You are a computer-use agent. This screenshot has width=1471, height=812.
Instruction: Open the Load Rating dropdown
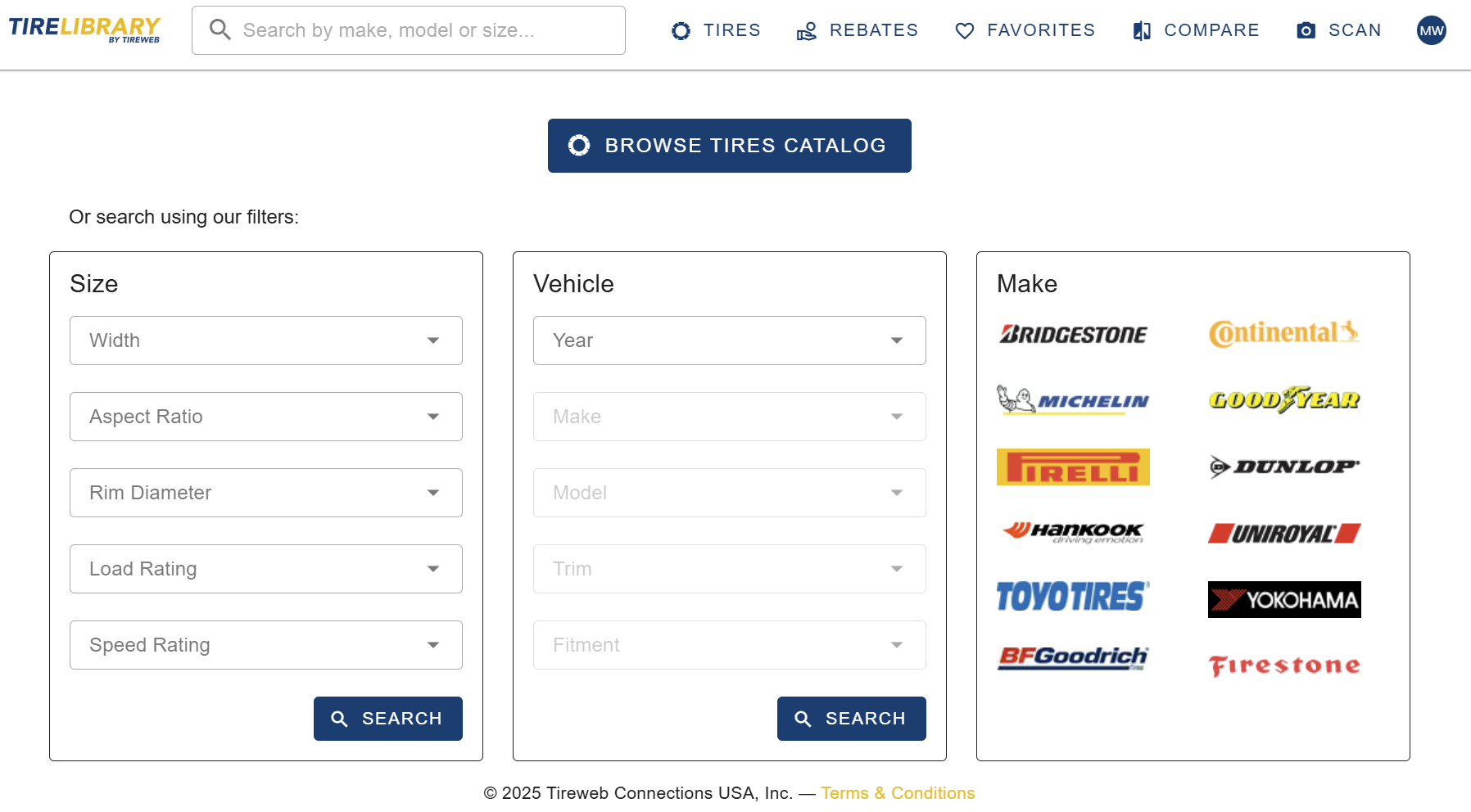266,569
